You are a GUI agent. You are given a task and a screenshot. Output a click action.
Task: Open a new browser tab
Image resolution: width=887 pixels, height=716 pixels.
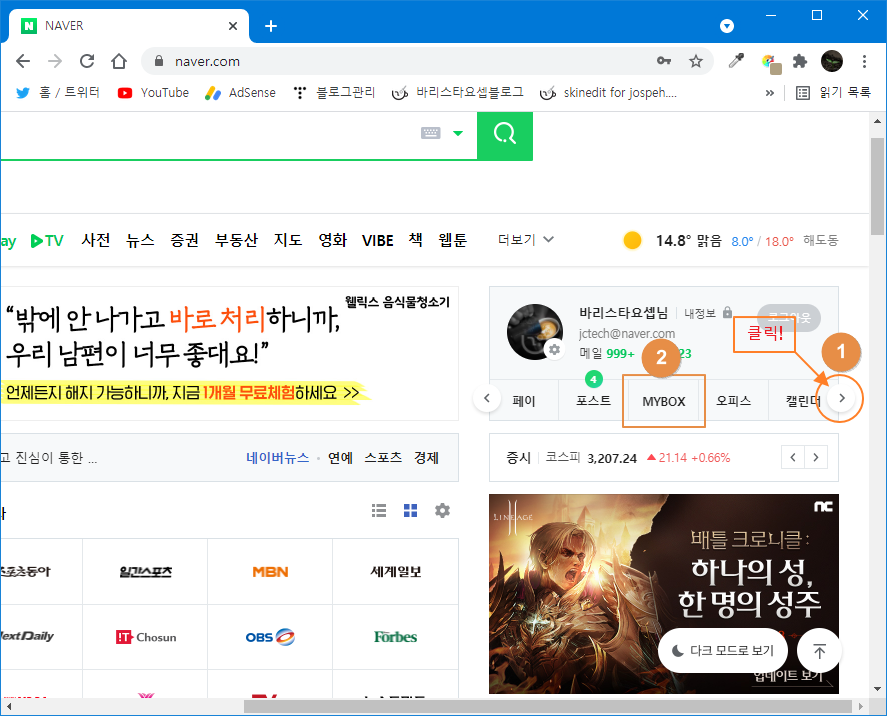tap(271, 26)
